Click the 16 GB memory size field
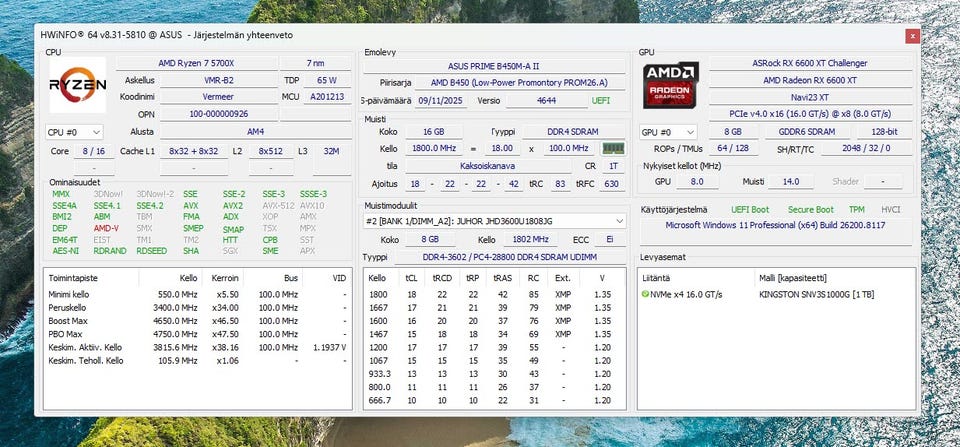The width and height of the screenshot is (960, 447). click(x=433, y=132)
